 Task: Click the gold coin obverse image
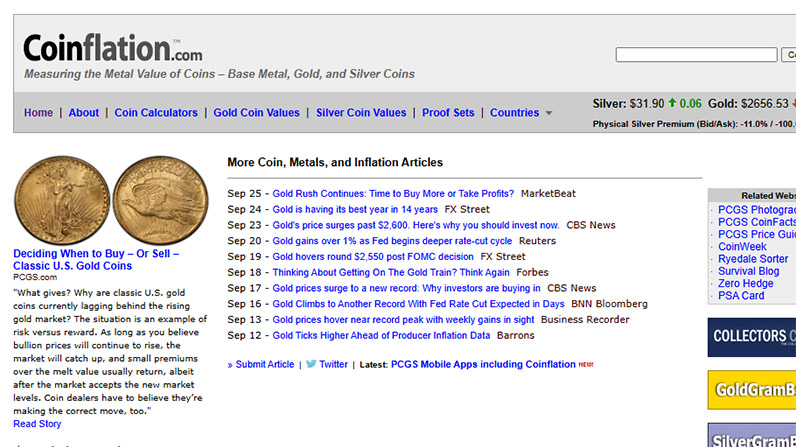point(62,200)
